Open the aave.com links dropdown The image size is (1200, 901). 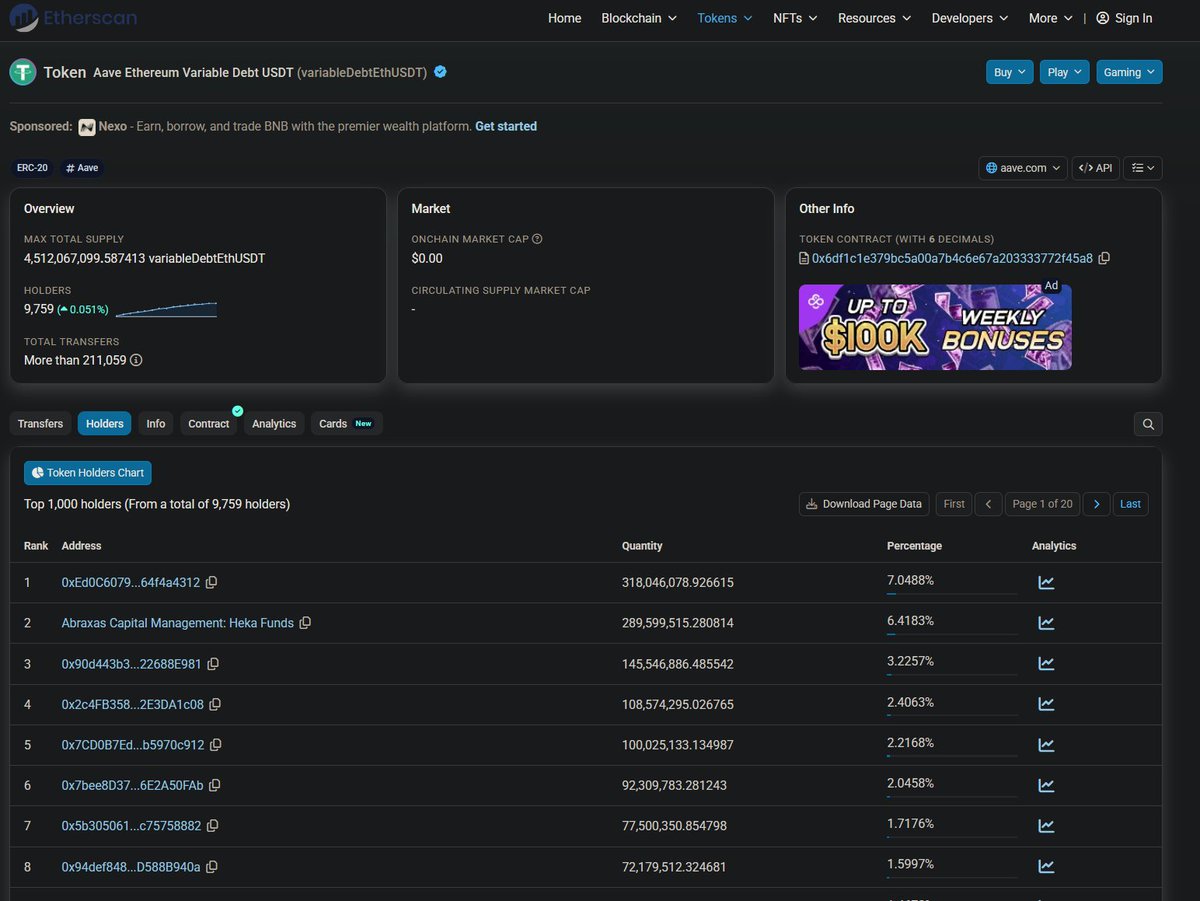click(1023, 168)
